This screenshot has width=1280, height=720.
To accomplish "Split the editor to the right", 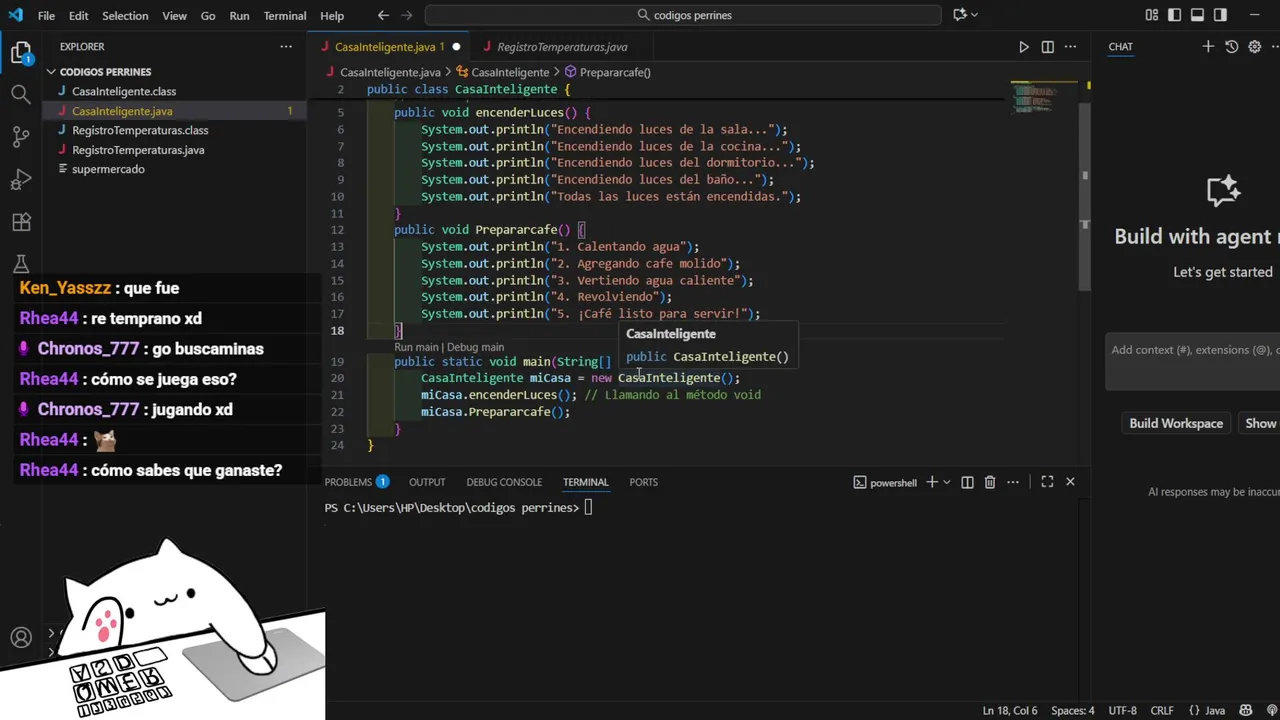I will click(1047, 47).
